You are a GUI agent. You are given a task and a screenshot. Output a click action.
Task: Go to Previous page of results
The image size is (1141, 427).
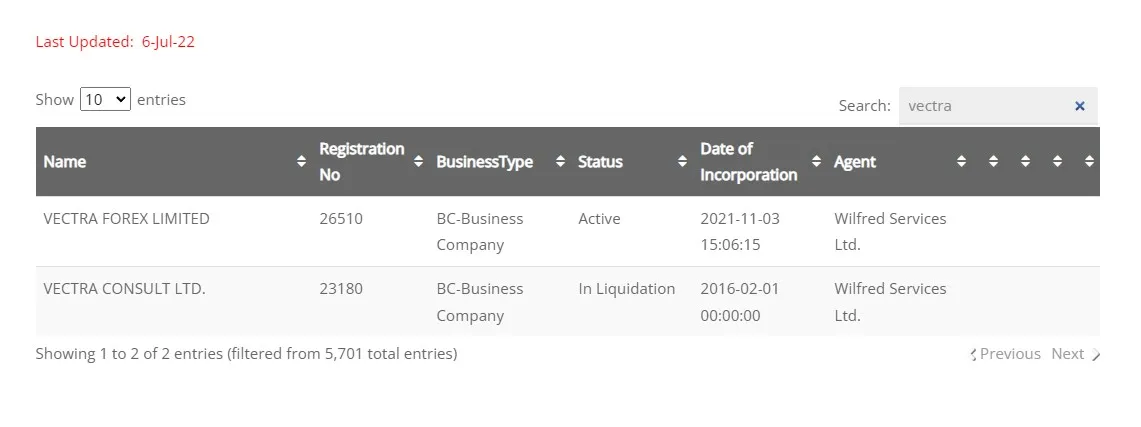click(1006, 354)
